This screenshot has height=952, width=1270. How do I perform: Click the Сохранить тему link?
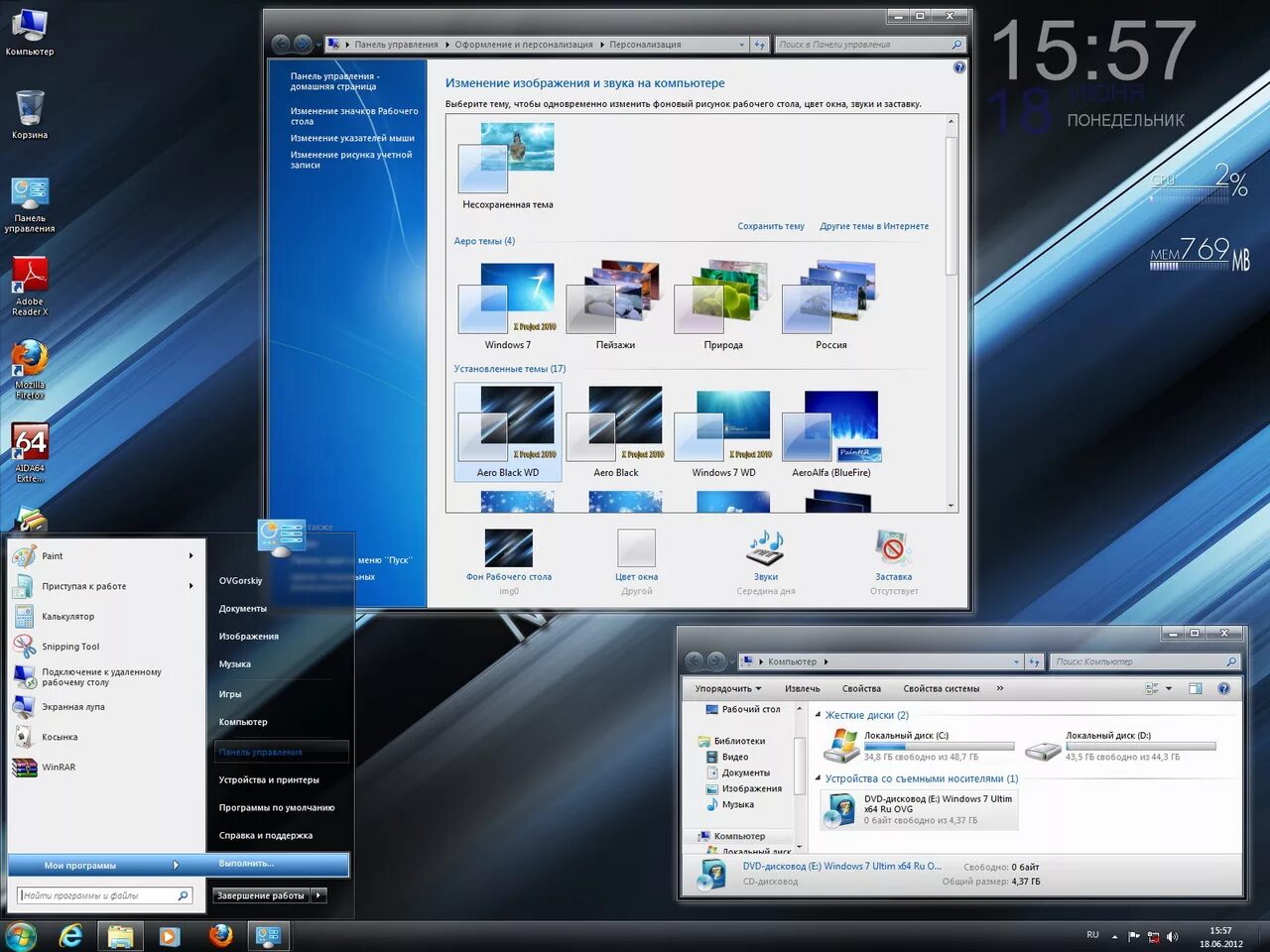[771, 226]
